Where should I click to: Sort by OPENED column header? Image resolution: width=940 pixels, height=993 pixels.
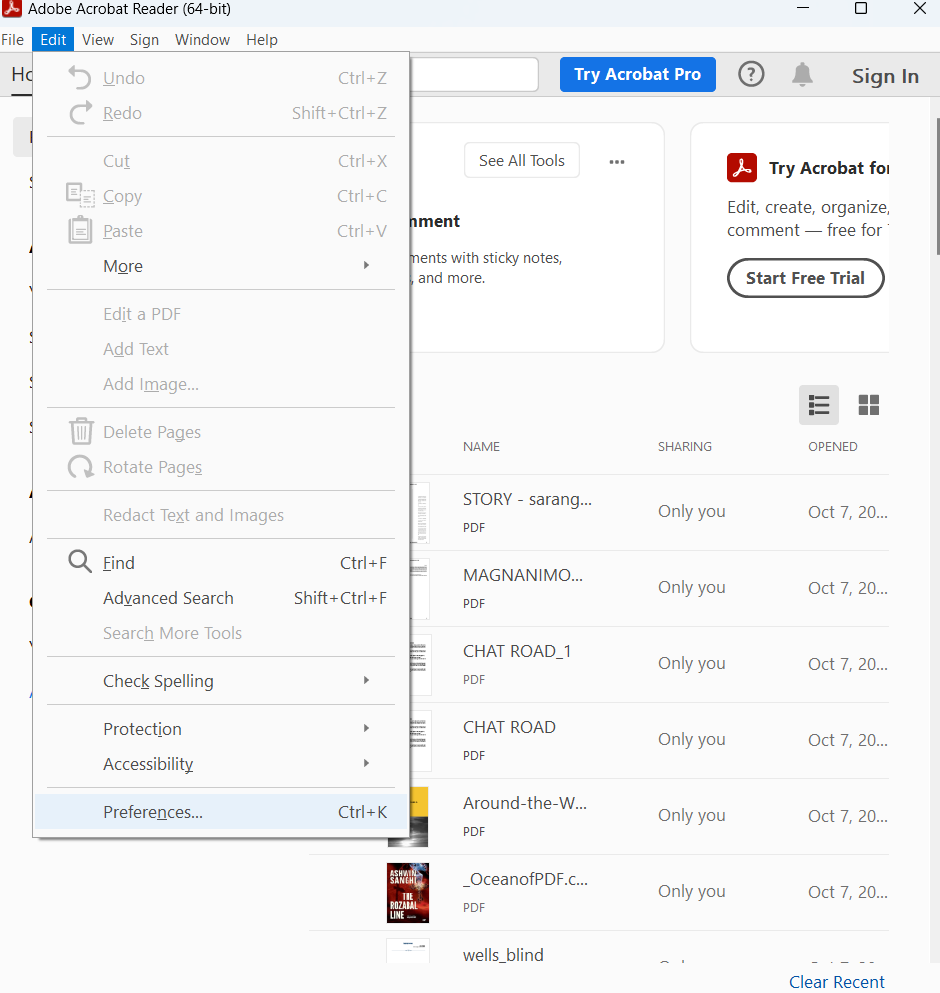pyautogui.click(x=832, y=446)
